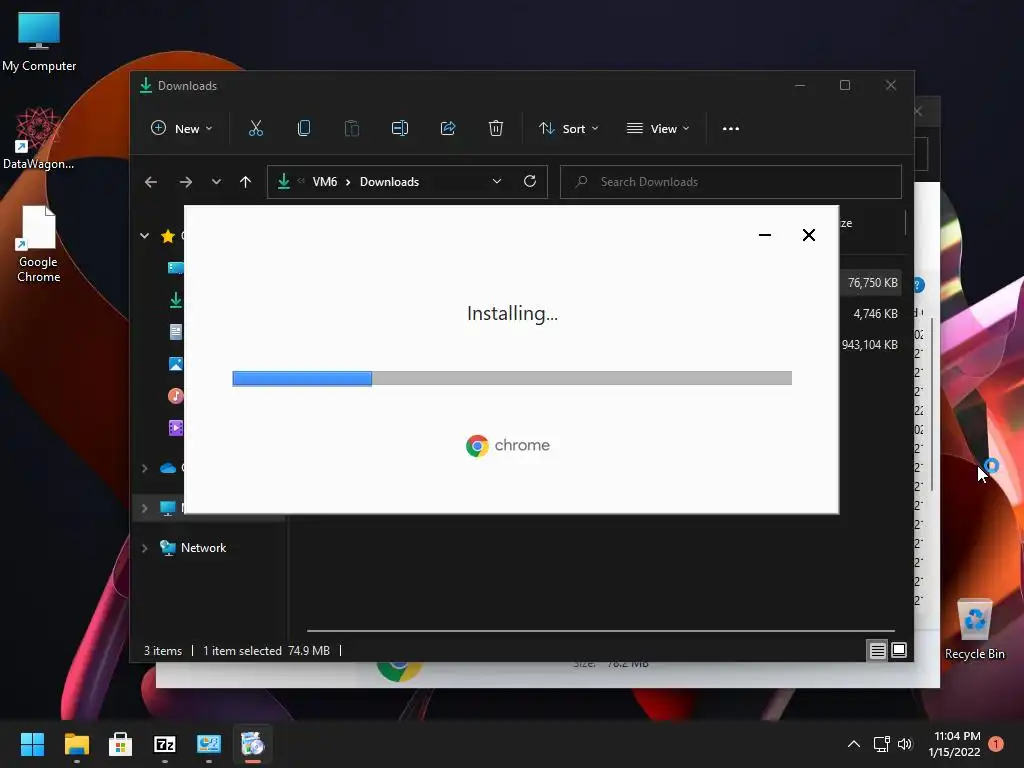Select the Desktop icon in the sidebar

pyautogui.click(x=175, y=268)
